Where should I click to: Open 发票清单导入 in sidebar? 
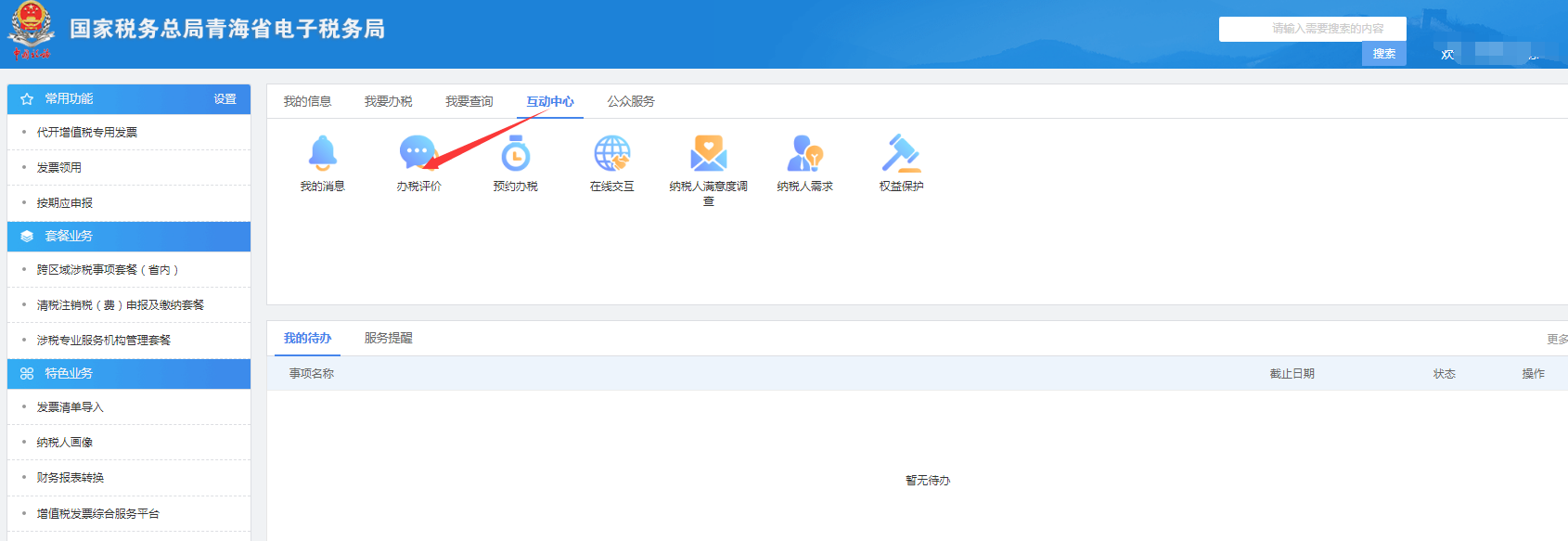[x=71, y=407]
